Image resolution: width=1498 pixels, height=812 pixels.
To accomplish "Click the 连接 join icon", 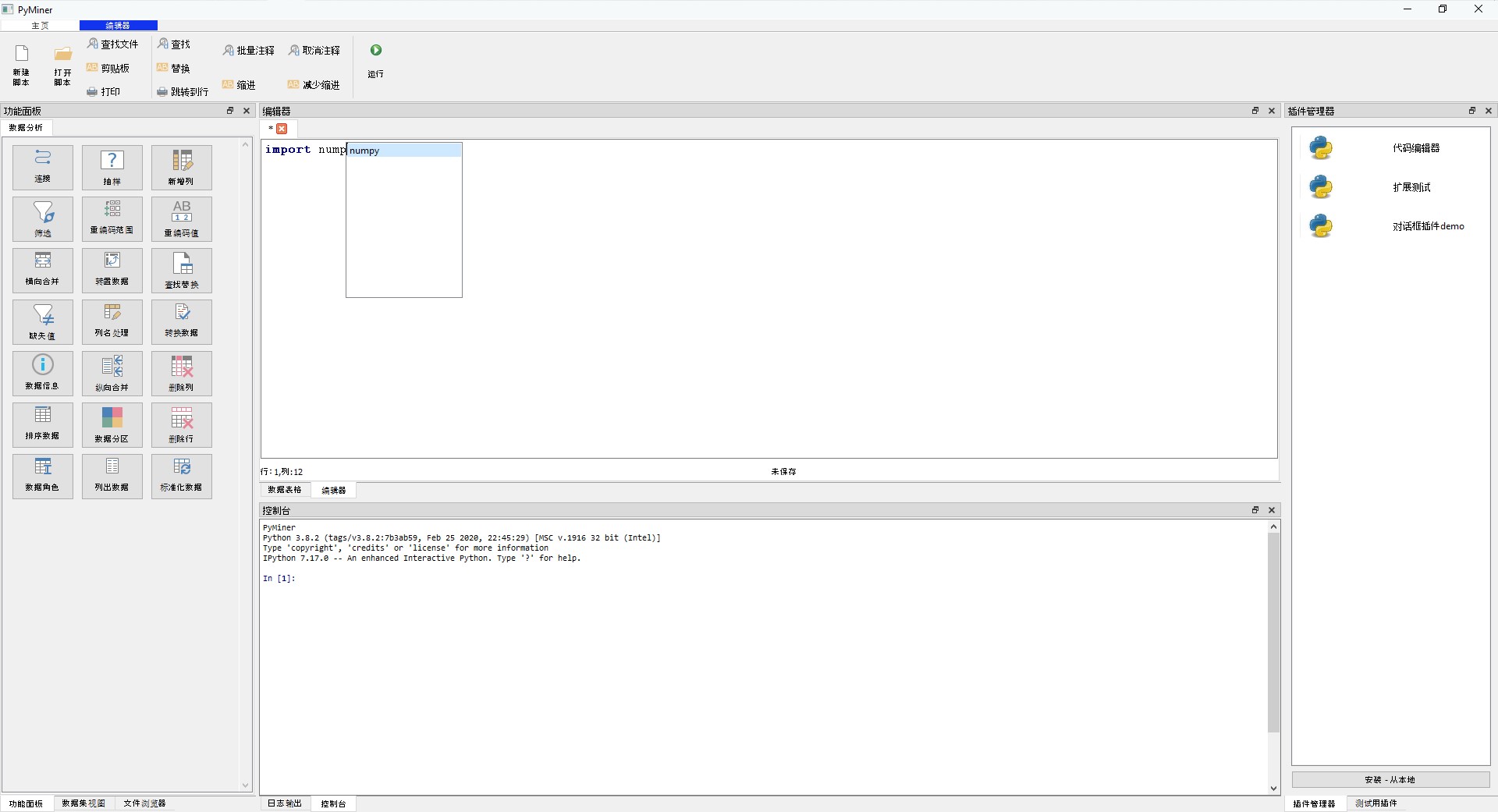I will point(43,167).
